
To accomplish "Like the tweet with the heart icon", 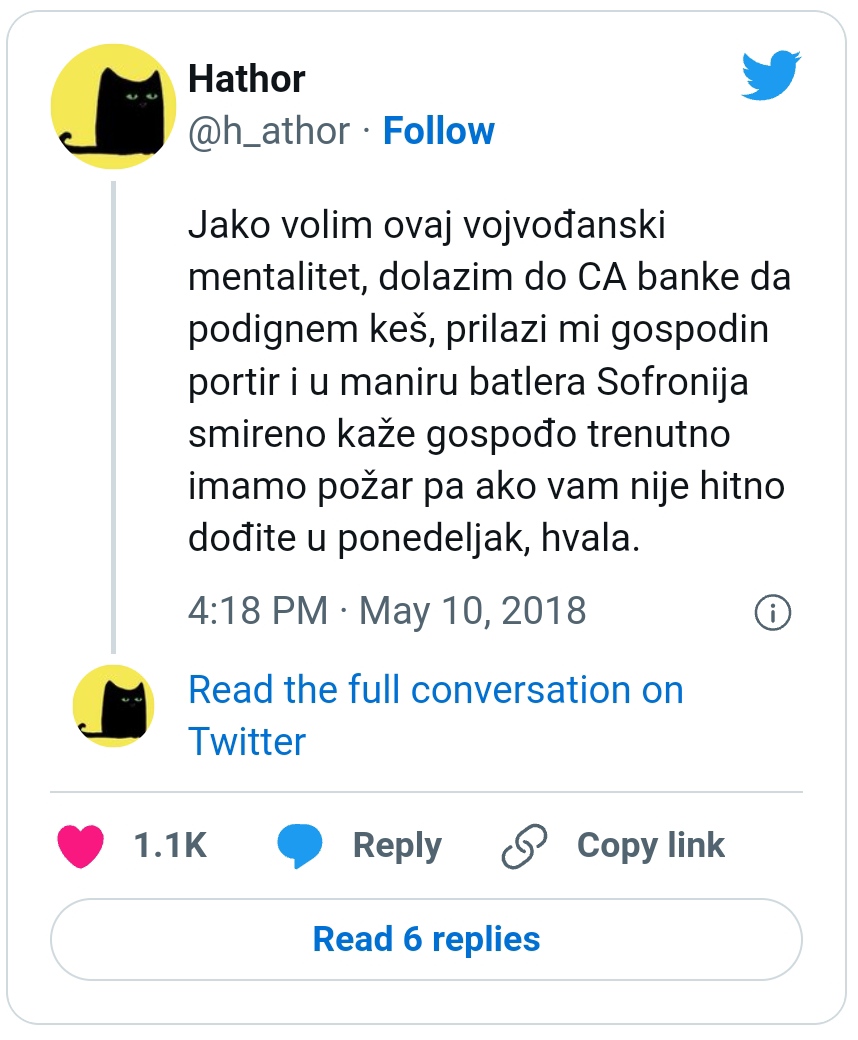I will pos(81,846).
